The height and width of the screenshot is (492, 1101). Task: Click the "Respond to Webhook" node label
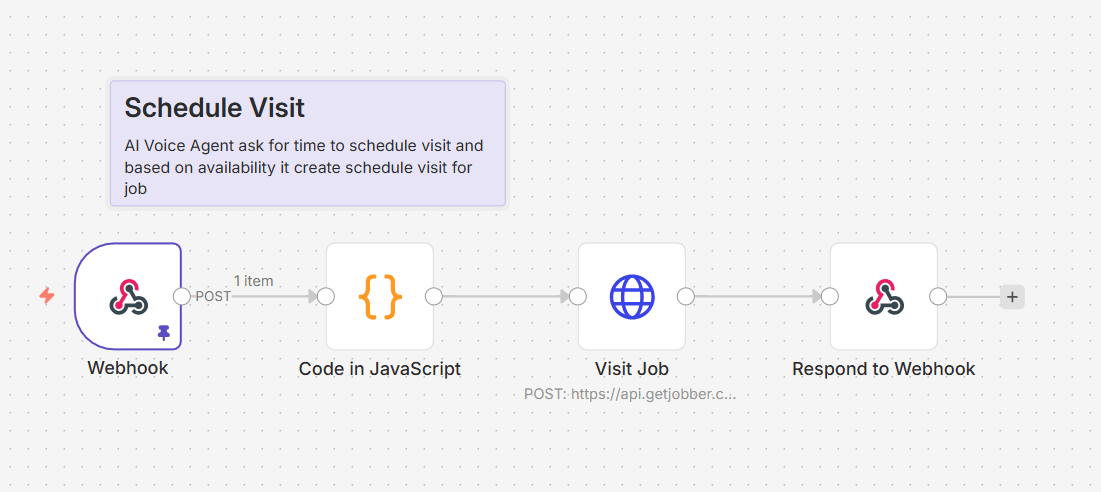click(x=884, y=369)
